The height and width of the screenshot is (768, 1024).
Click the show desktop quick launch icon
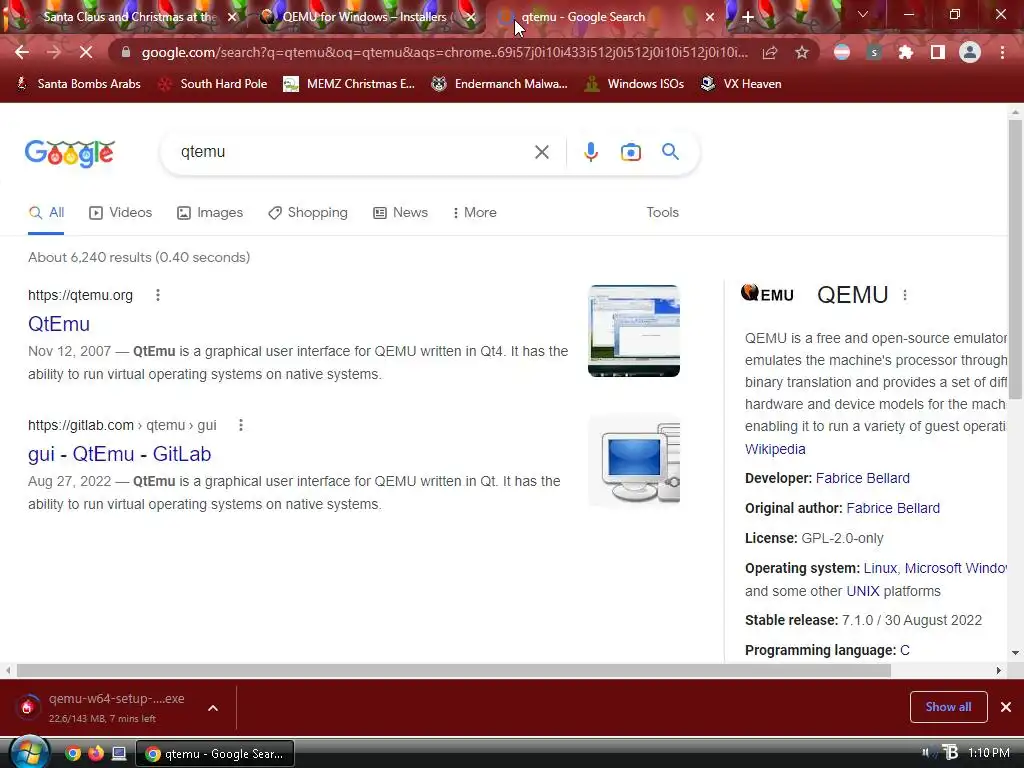point(119,754)
